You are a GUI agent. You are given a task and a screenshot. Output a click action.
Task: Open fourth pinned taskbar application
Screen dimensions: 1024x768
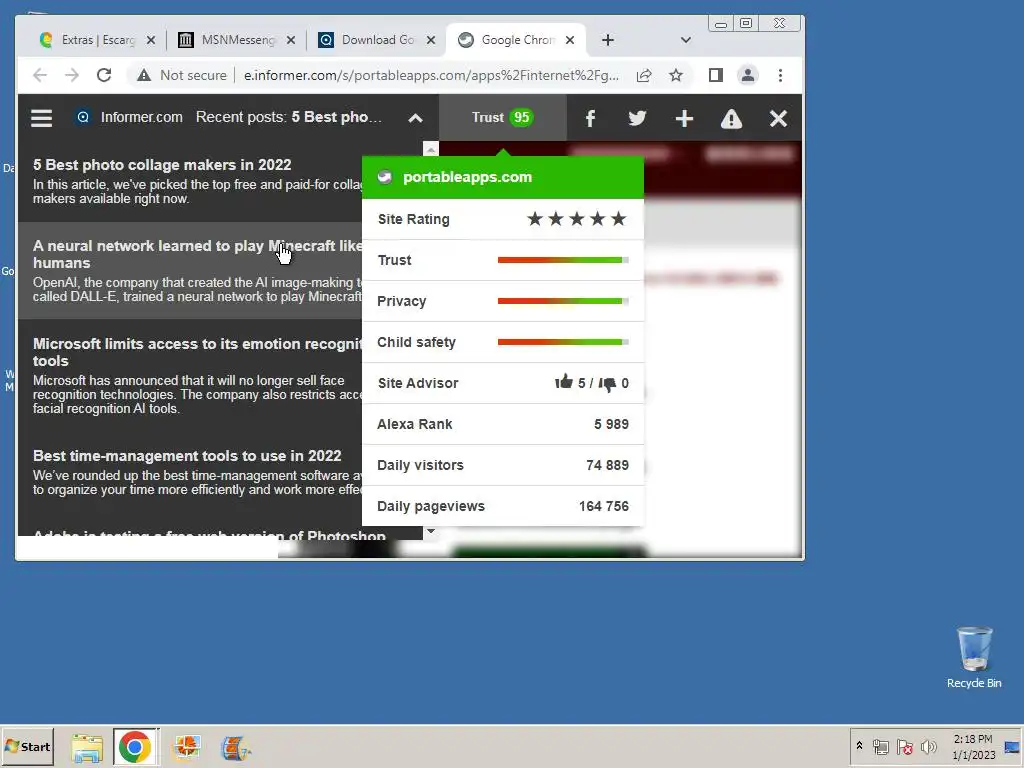pos(236,748)
